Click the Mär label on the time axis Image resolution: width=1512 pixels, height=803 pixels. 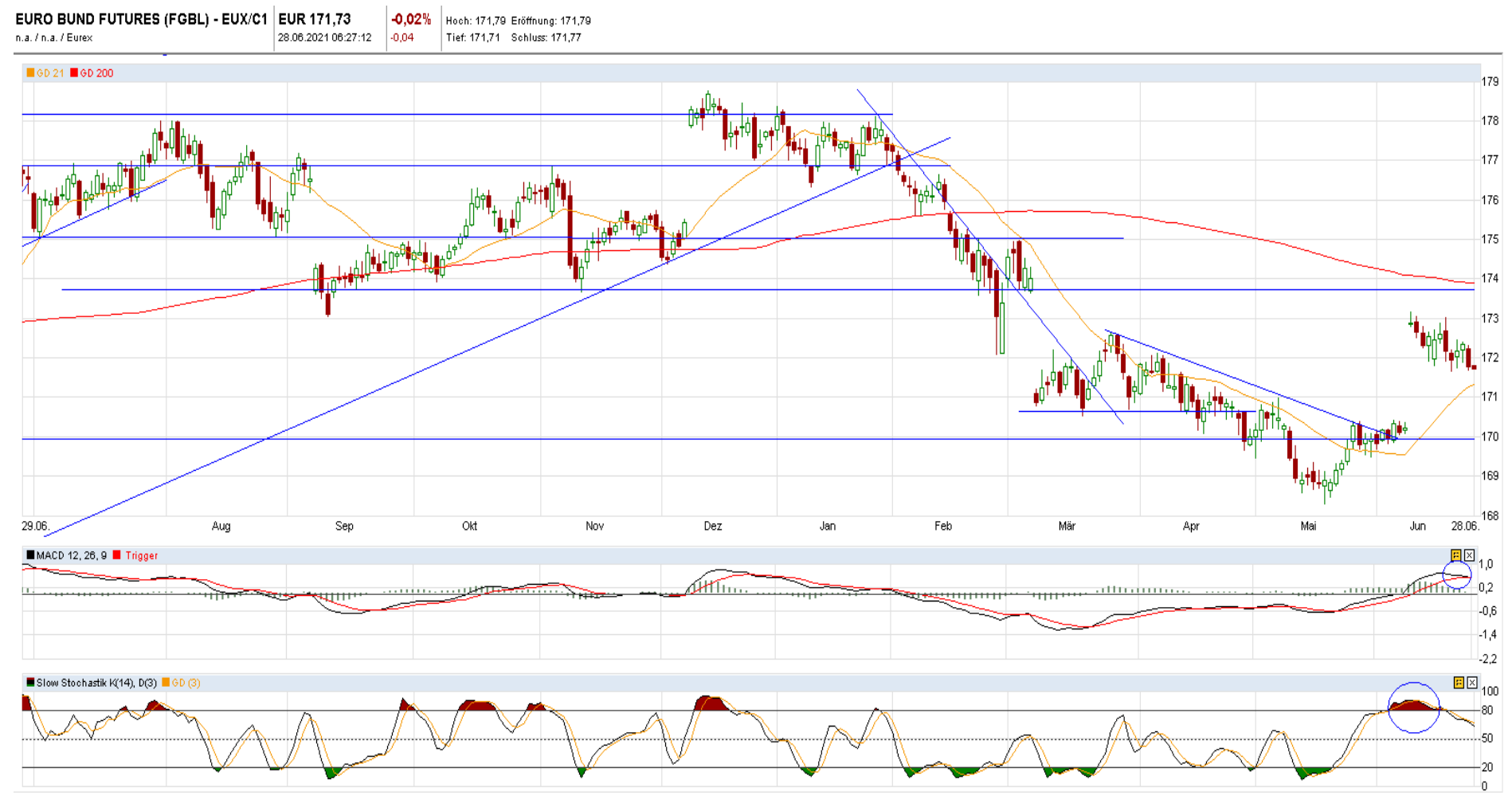point(1067,526)
